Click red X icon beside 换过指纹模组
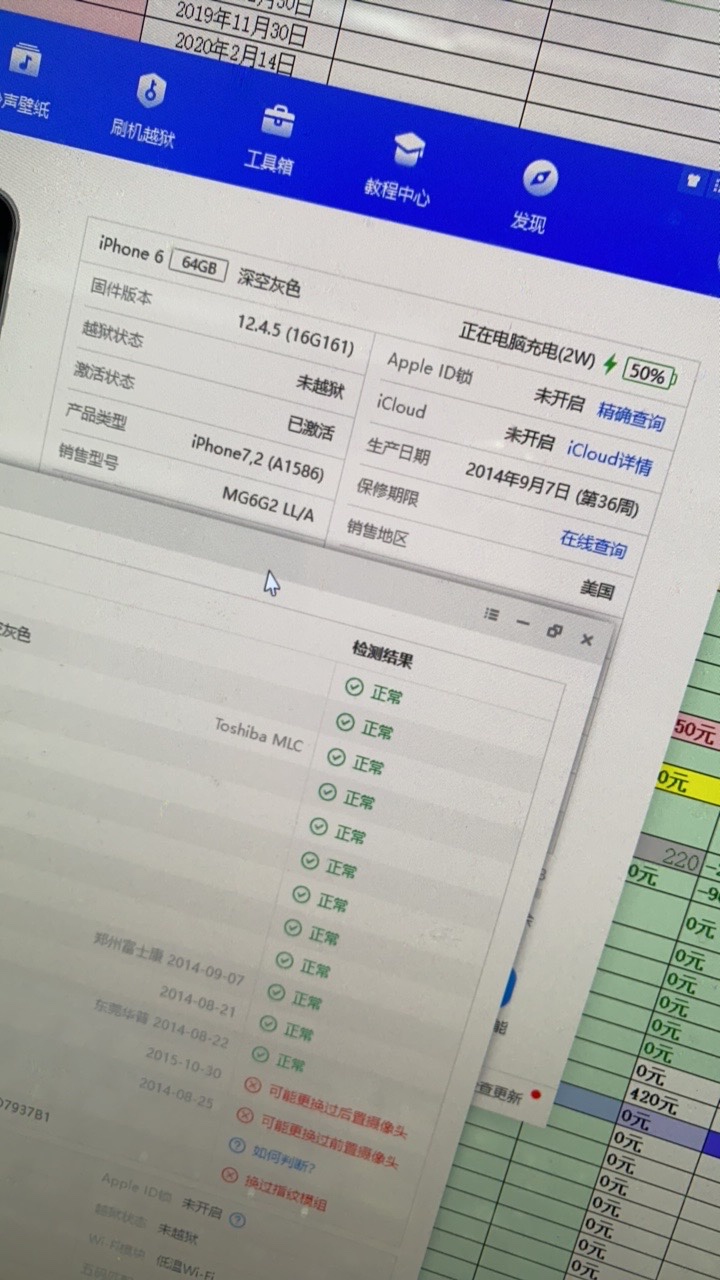 (x=230, y=1175)
